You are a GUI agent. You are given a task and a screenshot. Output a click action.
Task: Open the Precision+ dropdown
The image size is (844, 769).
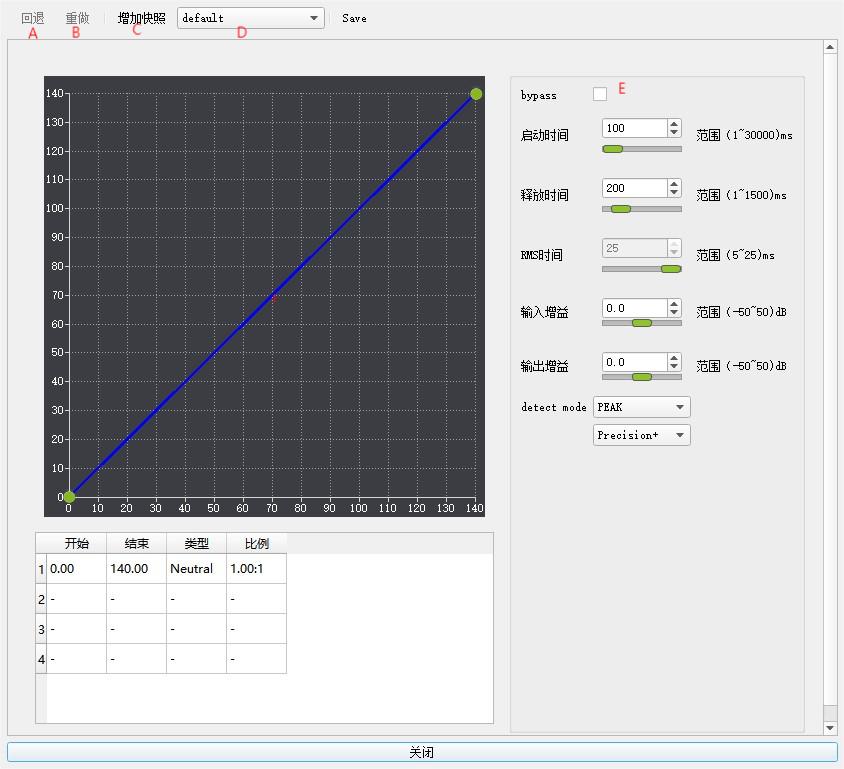tap(641, 435)
